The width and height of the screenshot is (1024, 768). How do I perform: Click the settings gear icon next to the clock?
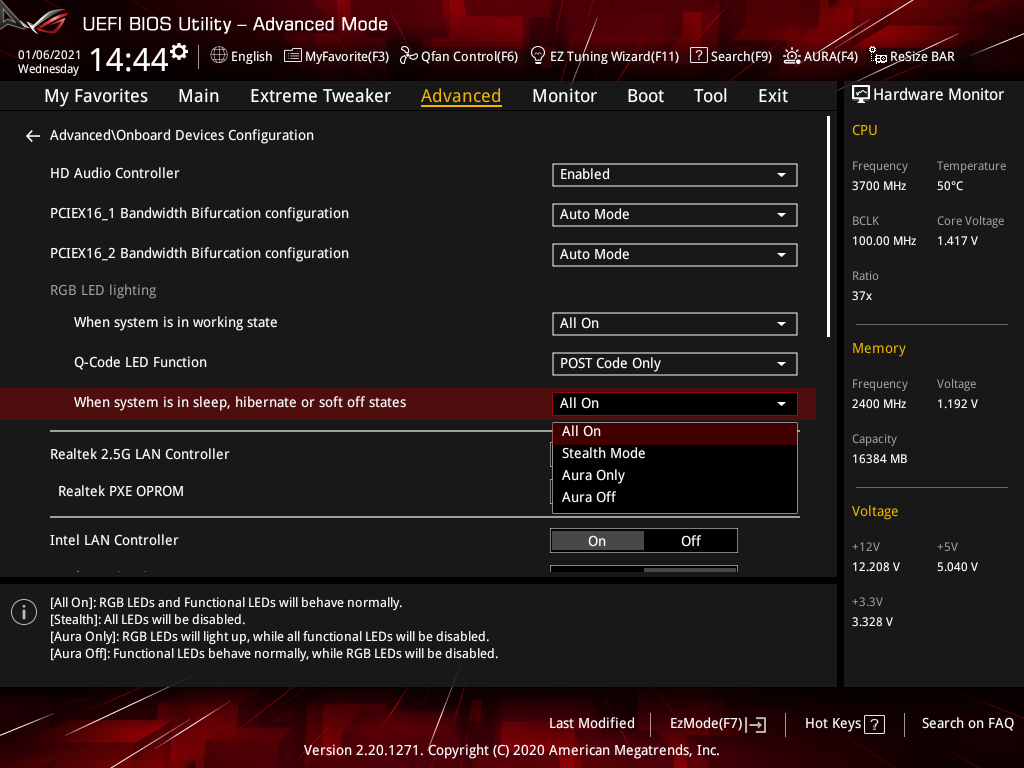click(x=179, y=52)
